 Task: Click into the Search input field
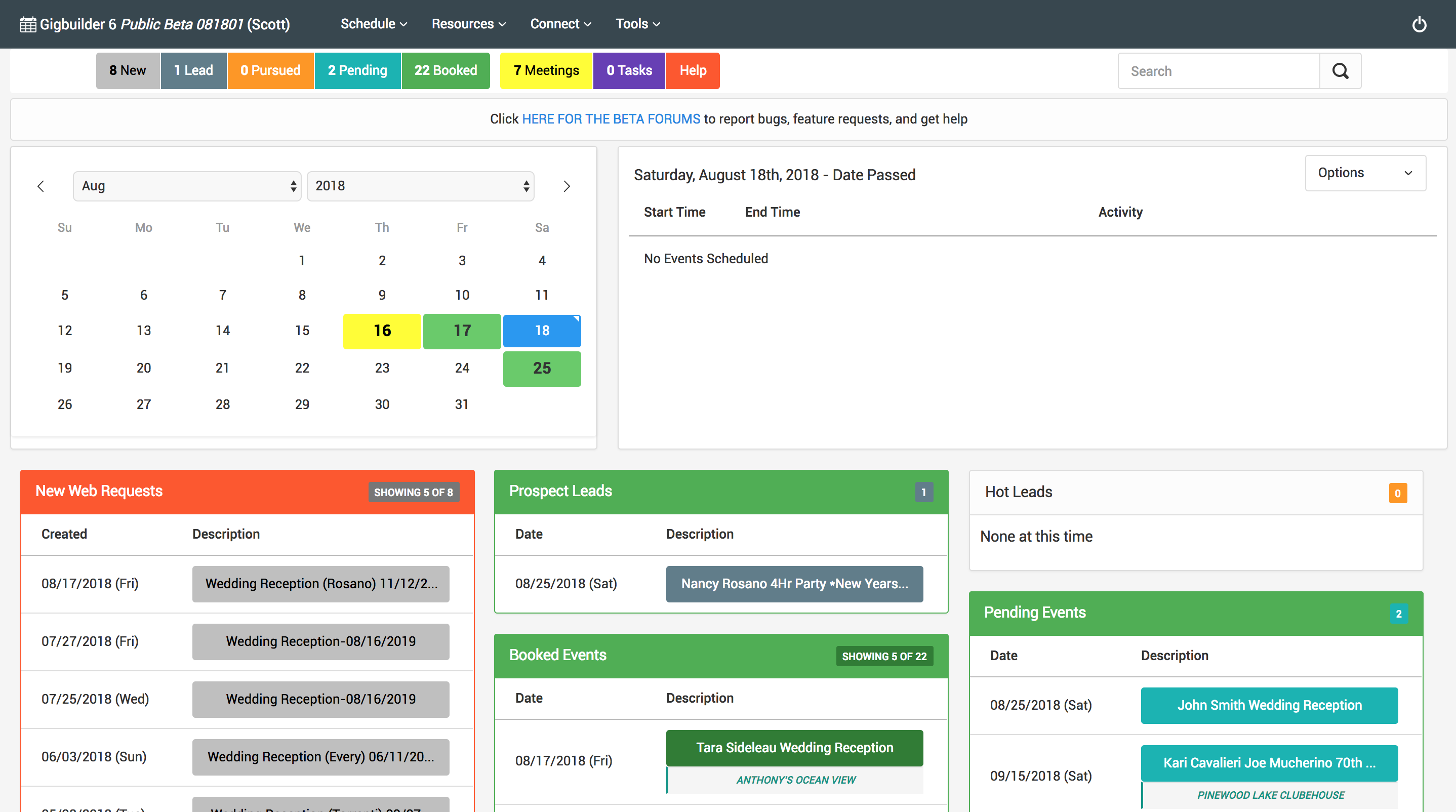coord(1218,71)
